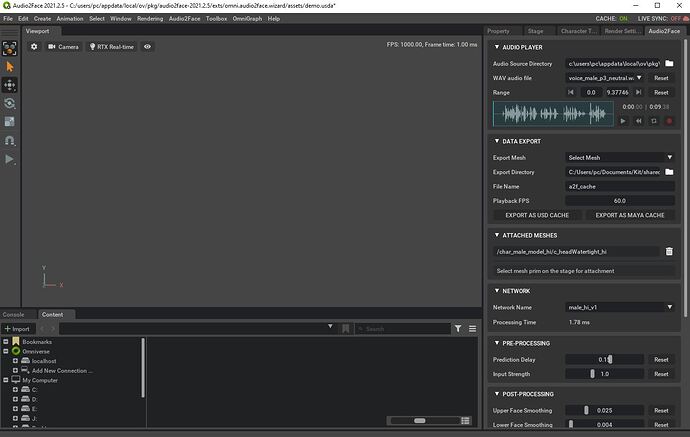Open viewport settings gear
Screen dimensions: 690x437
tap(34, 47)
